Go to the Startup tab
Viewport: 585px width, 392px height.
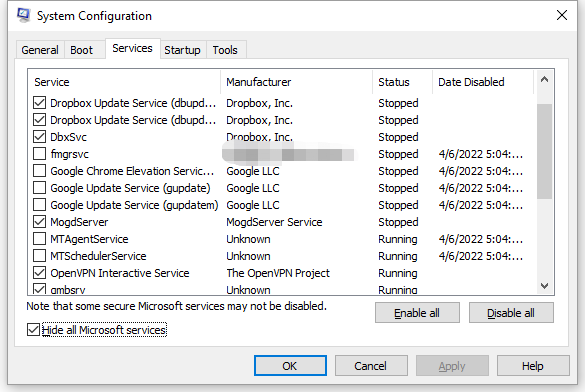(x=182, y=50)
